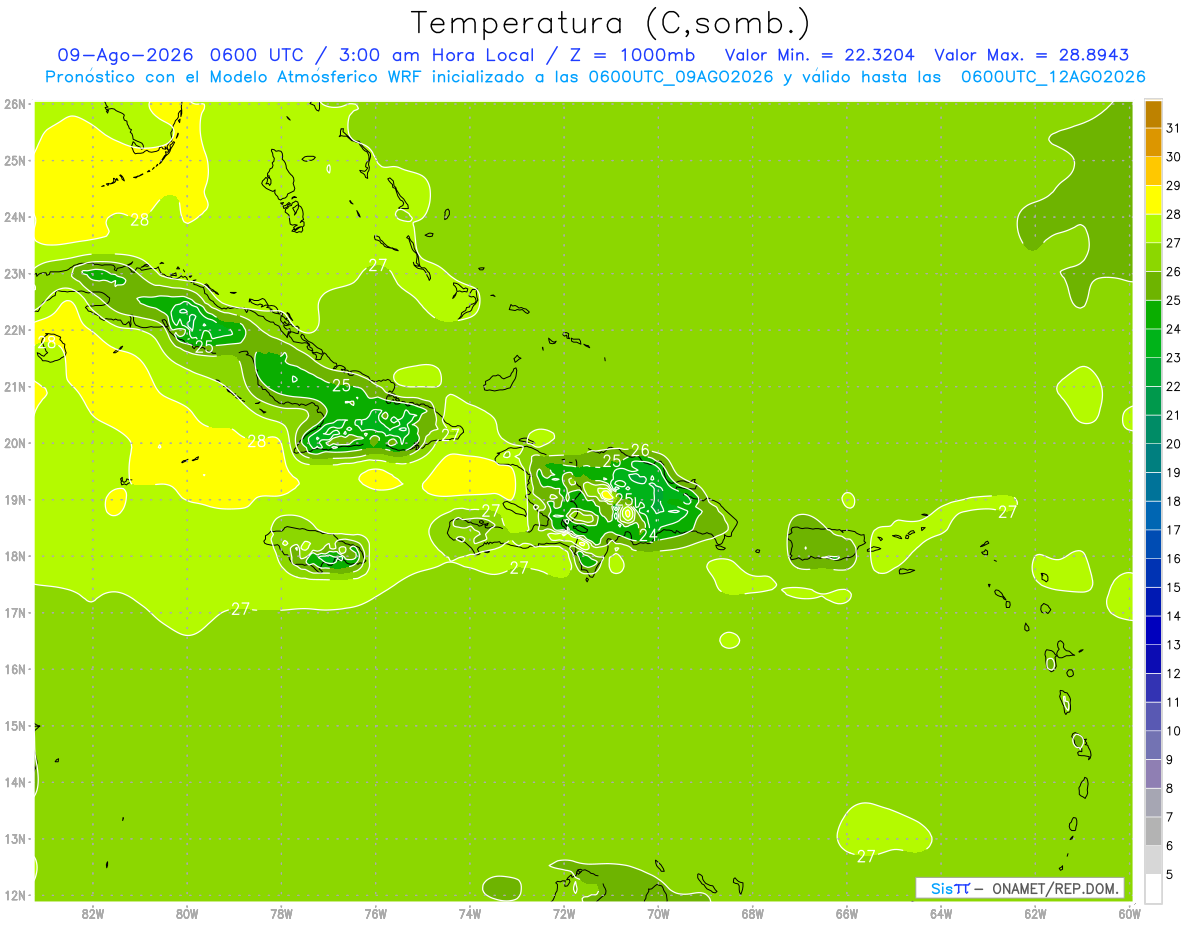Click the '19N' latitude axis label
The image size is (1200, 927).
(14, 500)
